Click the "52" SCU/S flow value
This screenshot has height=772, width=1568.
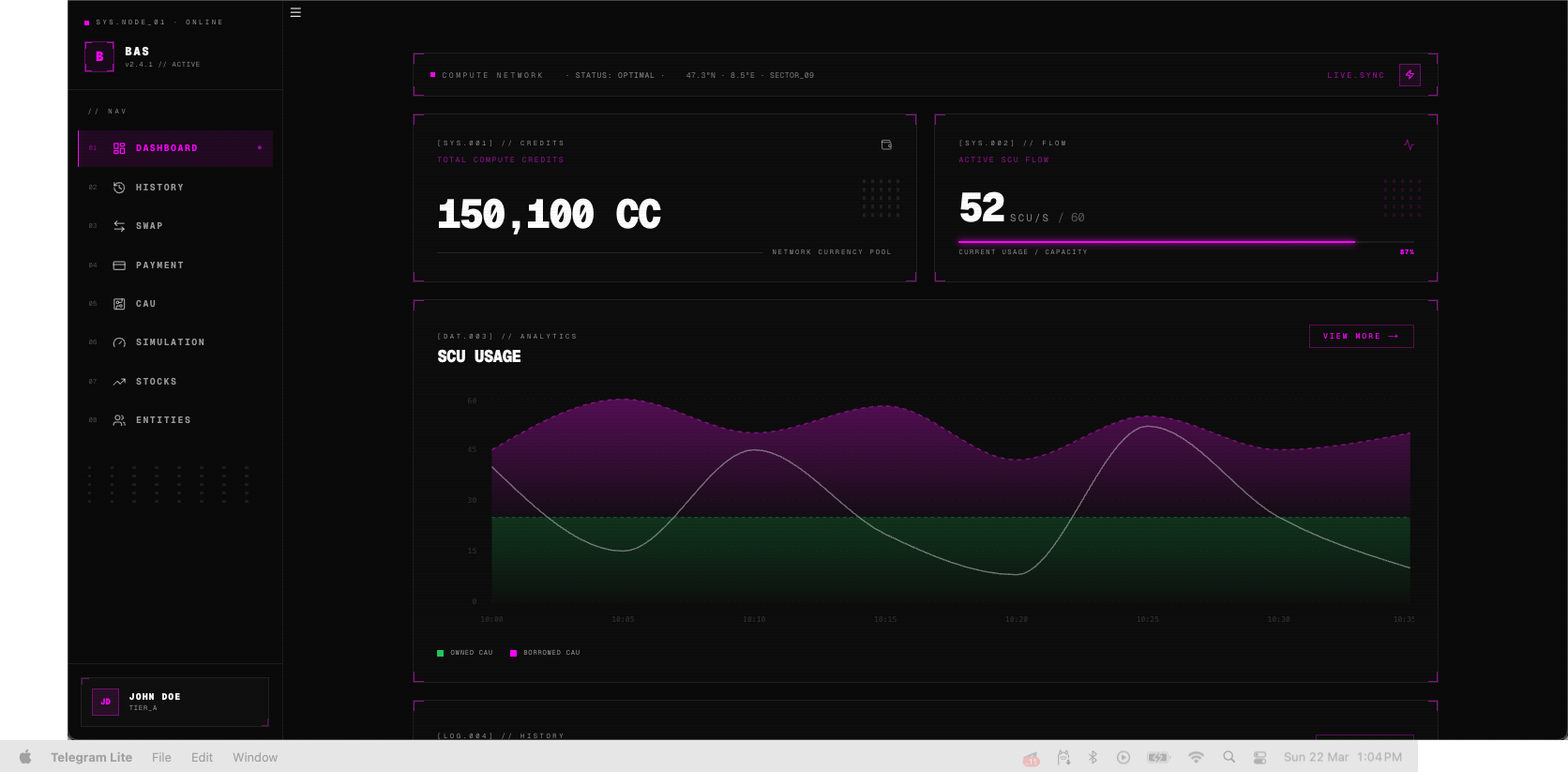[982, 207]
